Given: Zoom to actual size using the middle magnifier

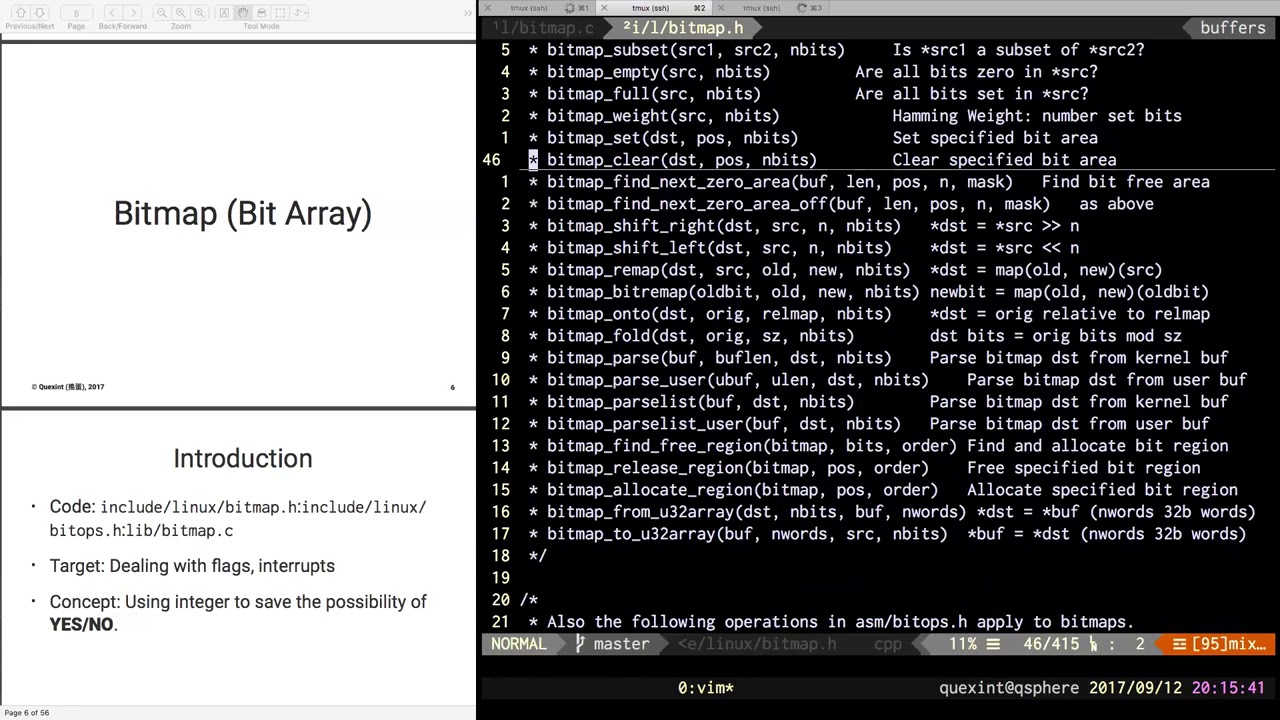Looking at the screenshot, I should [180, 13].
